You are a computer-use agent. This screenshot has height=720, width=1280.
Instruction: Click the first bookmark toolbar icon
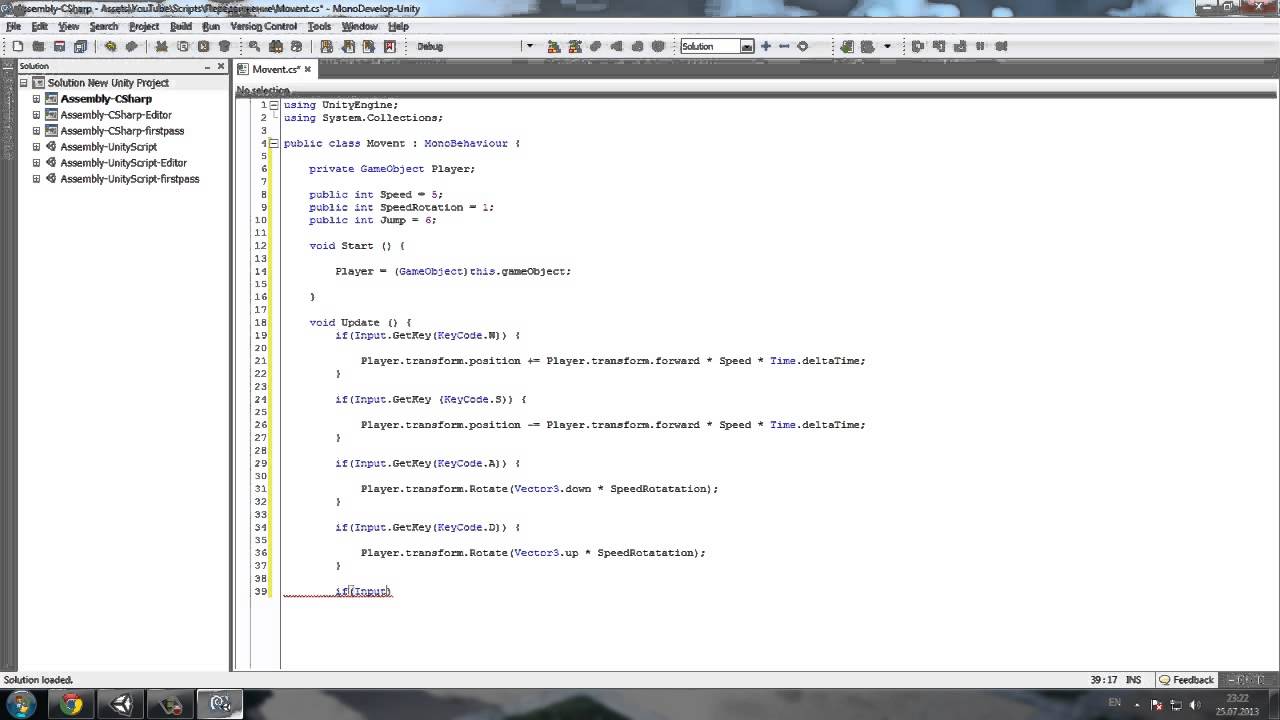[327, 46]
